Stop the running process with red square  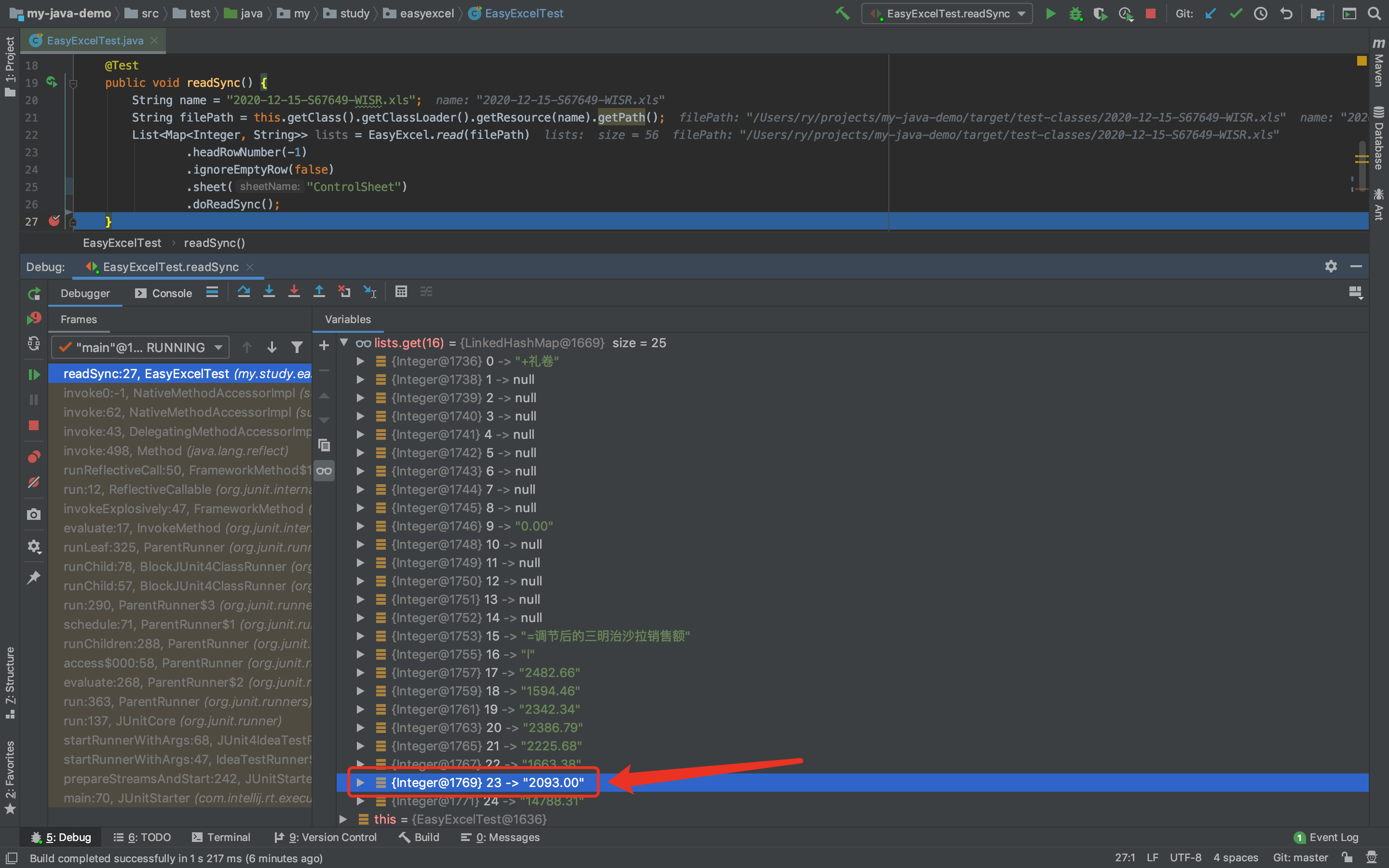[1150, 13]
